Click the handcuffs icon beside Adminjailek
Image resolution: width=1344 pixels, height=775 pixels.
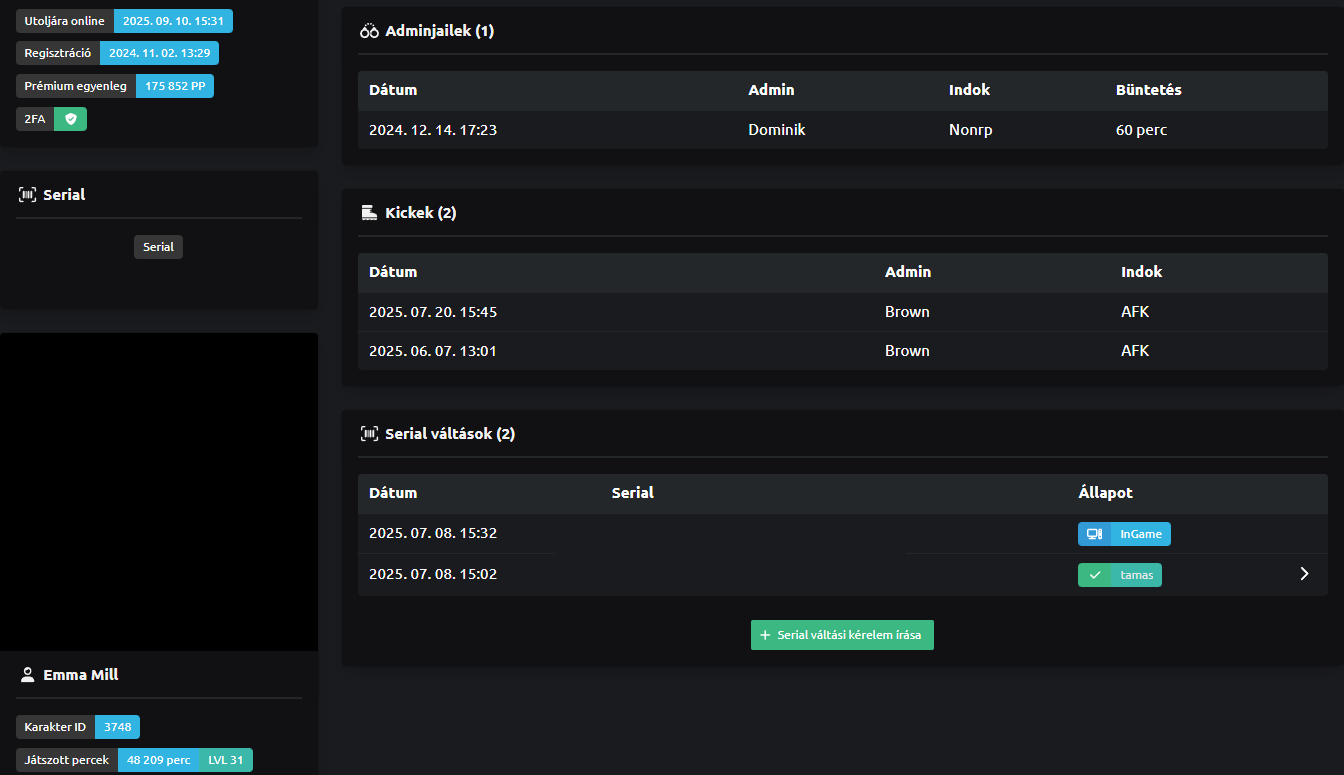click(369, 31)
